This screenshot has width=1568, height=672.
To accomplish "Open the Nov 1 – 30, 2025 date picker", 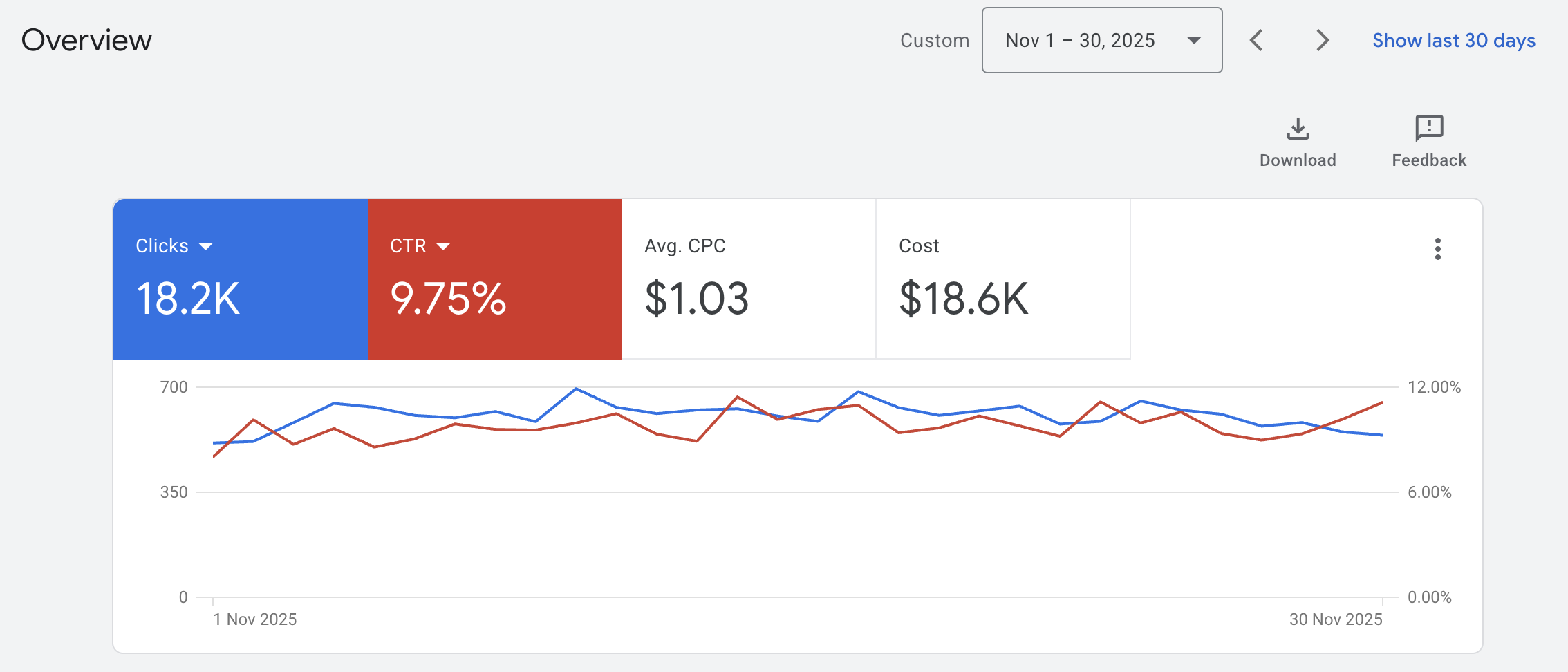I will coord(1080,41).
